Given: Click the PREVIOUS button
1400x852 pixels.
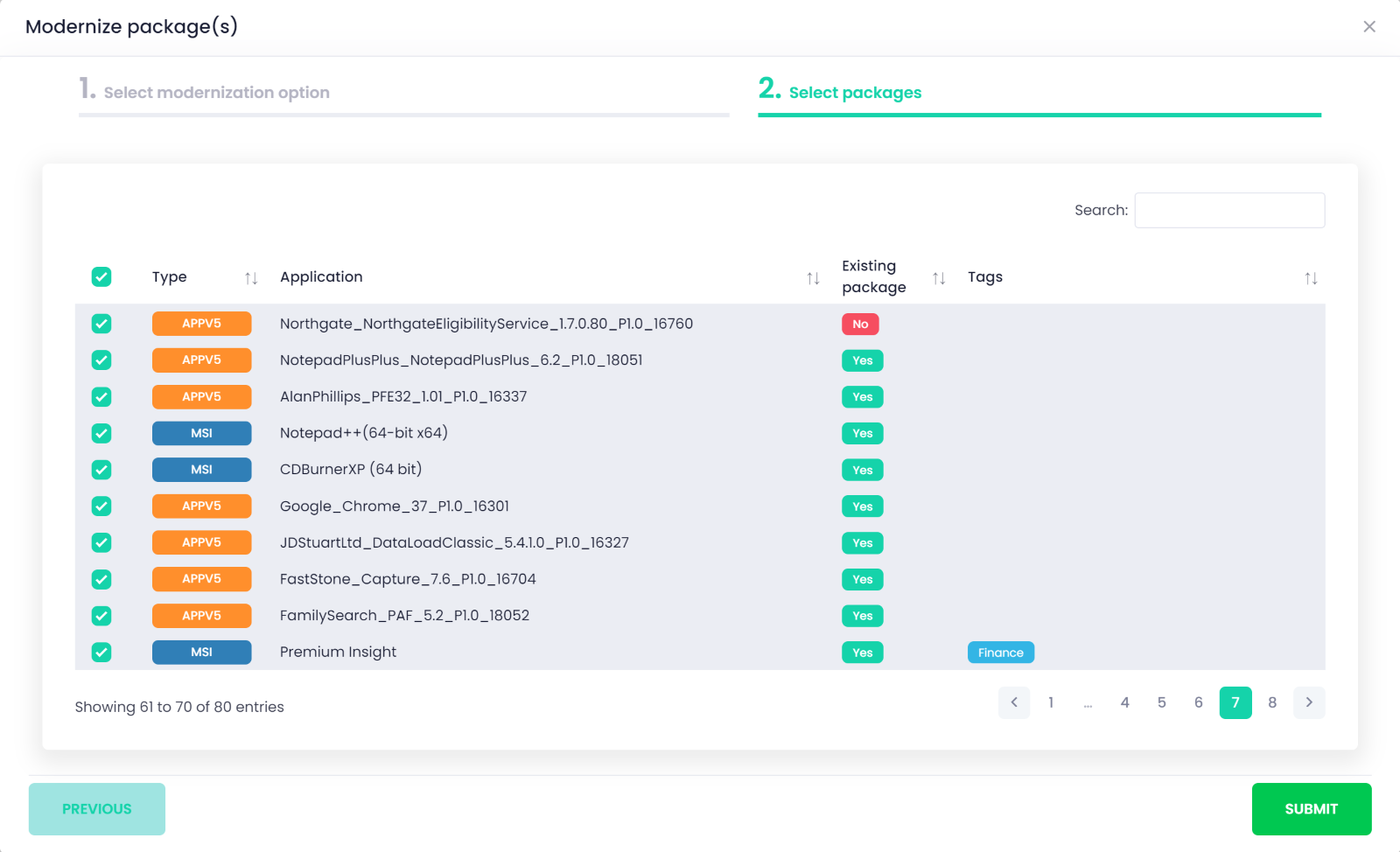Looking at the screenshot, I should click(x=97, y=809).
